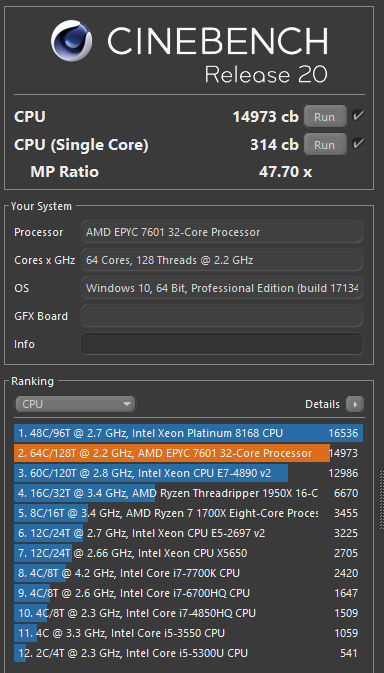Open the CPU ranking dropdown
Screen dimensions: 384x673
75,404
